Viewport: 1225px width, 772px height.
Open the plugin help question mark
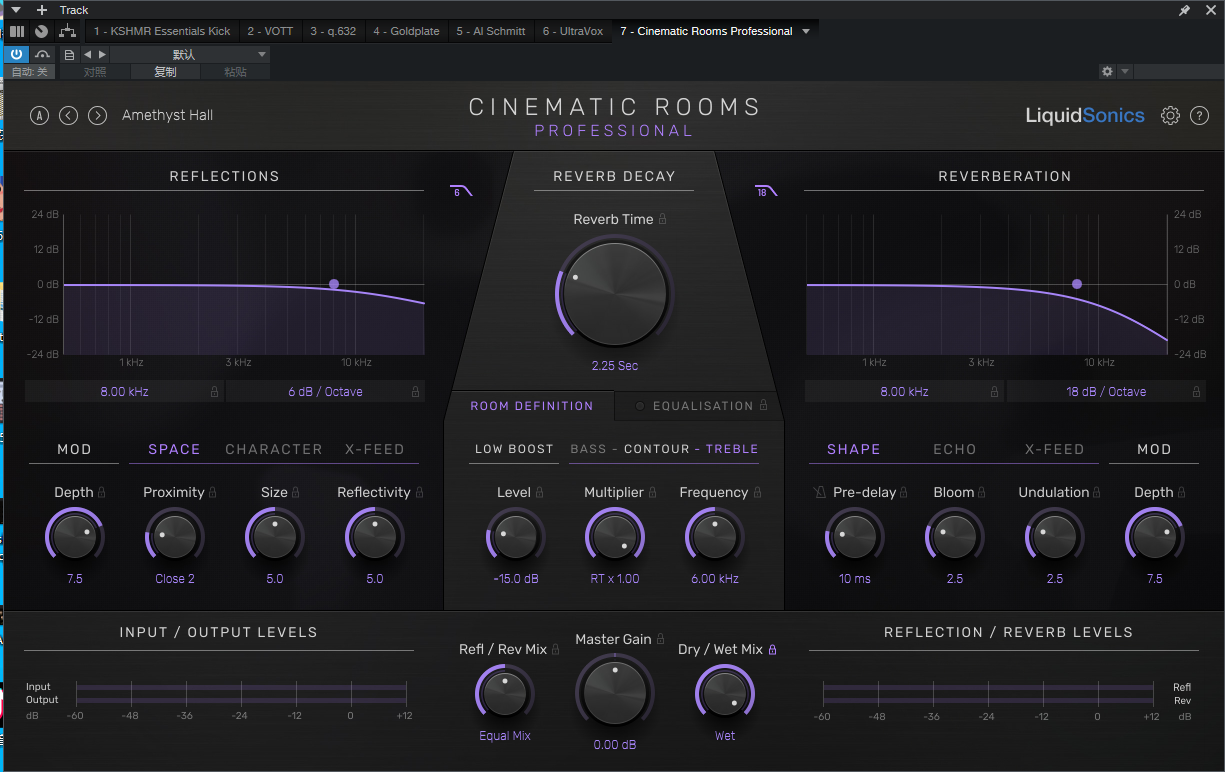[x=1200, y=115]
